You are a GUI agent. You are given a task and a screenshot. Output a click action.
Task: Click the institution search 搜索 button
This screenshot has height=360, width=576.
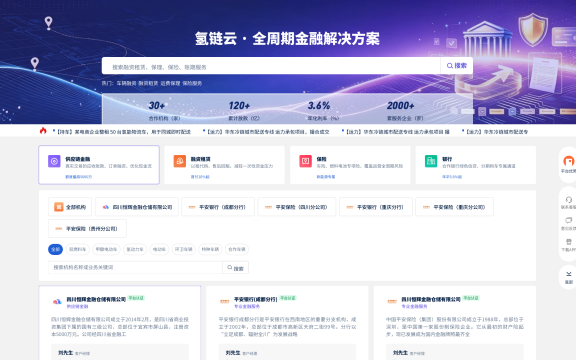click(235, 267)
